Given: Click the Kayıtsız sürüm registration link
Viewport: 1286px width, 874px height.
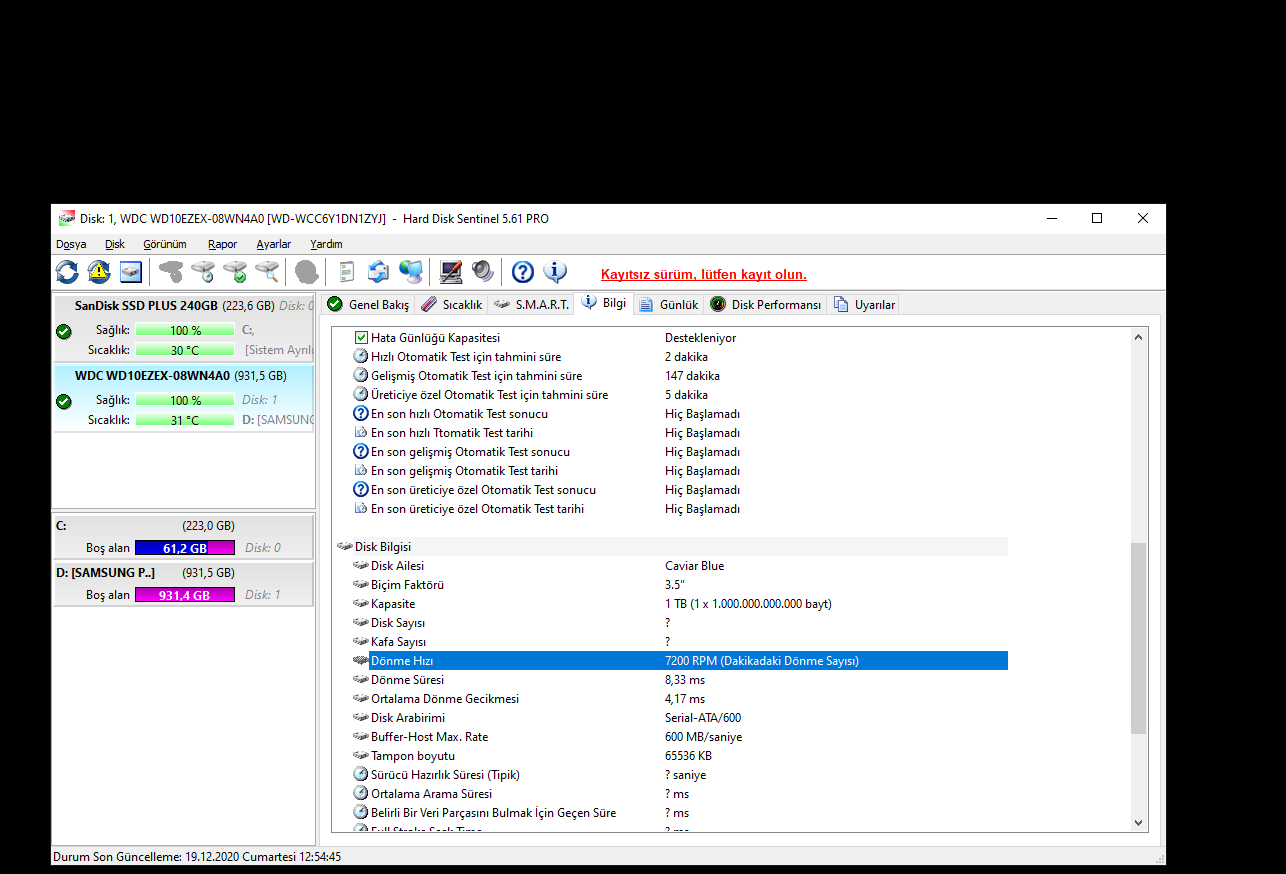Looking at the screenshot, I should pos(704,274).
